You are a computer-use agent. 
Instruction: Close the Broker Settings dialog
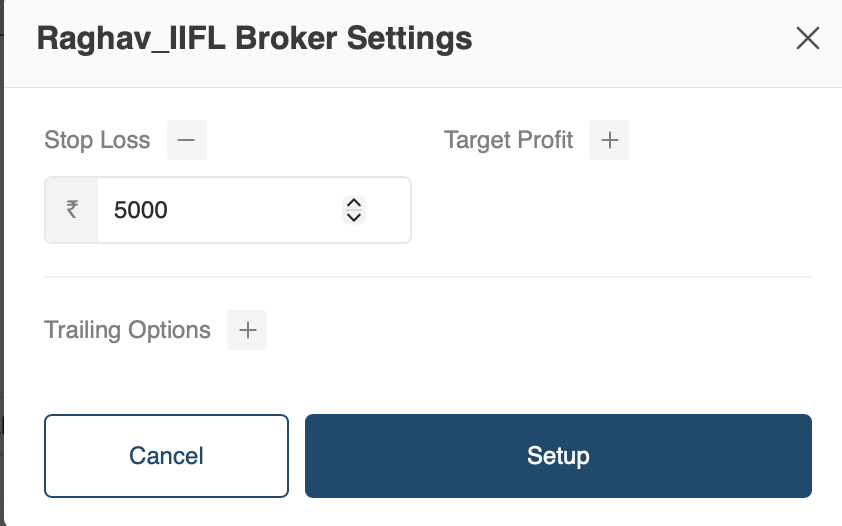click(807, 39)
